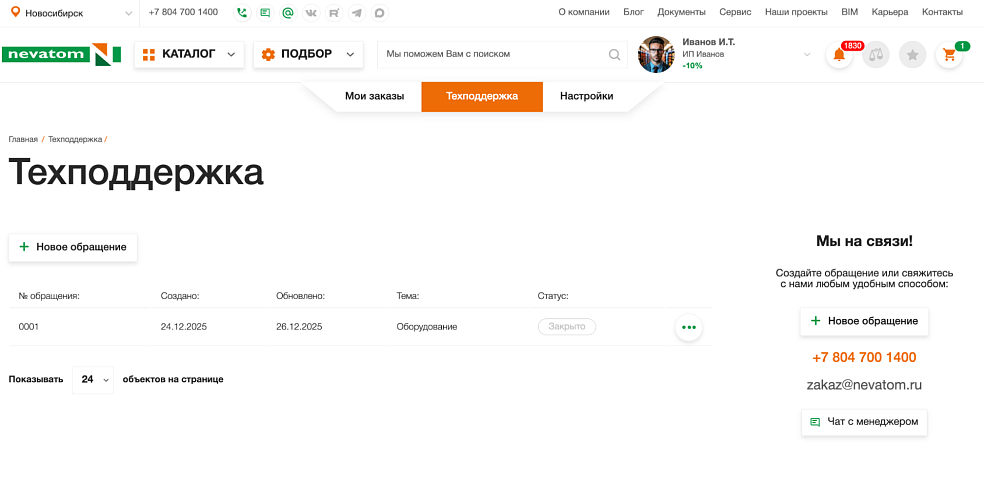Expand the Подбор dropdown
Image resolution: width=984 pixels, height=481 pixels.
tap(308, 54)
